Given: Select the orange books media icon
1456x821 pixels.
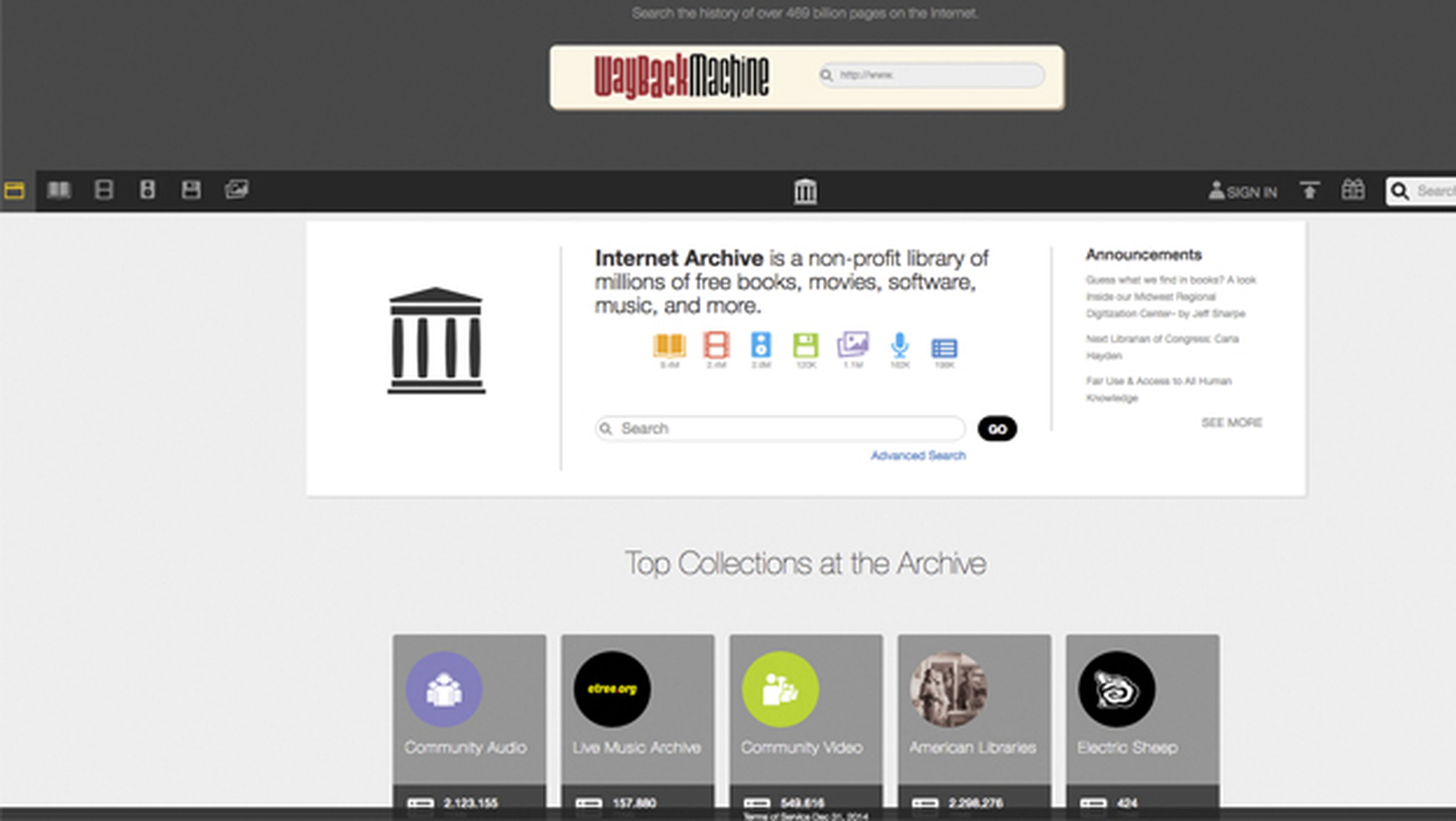Looking at the screenshot, I should [670, 346].
